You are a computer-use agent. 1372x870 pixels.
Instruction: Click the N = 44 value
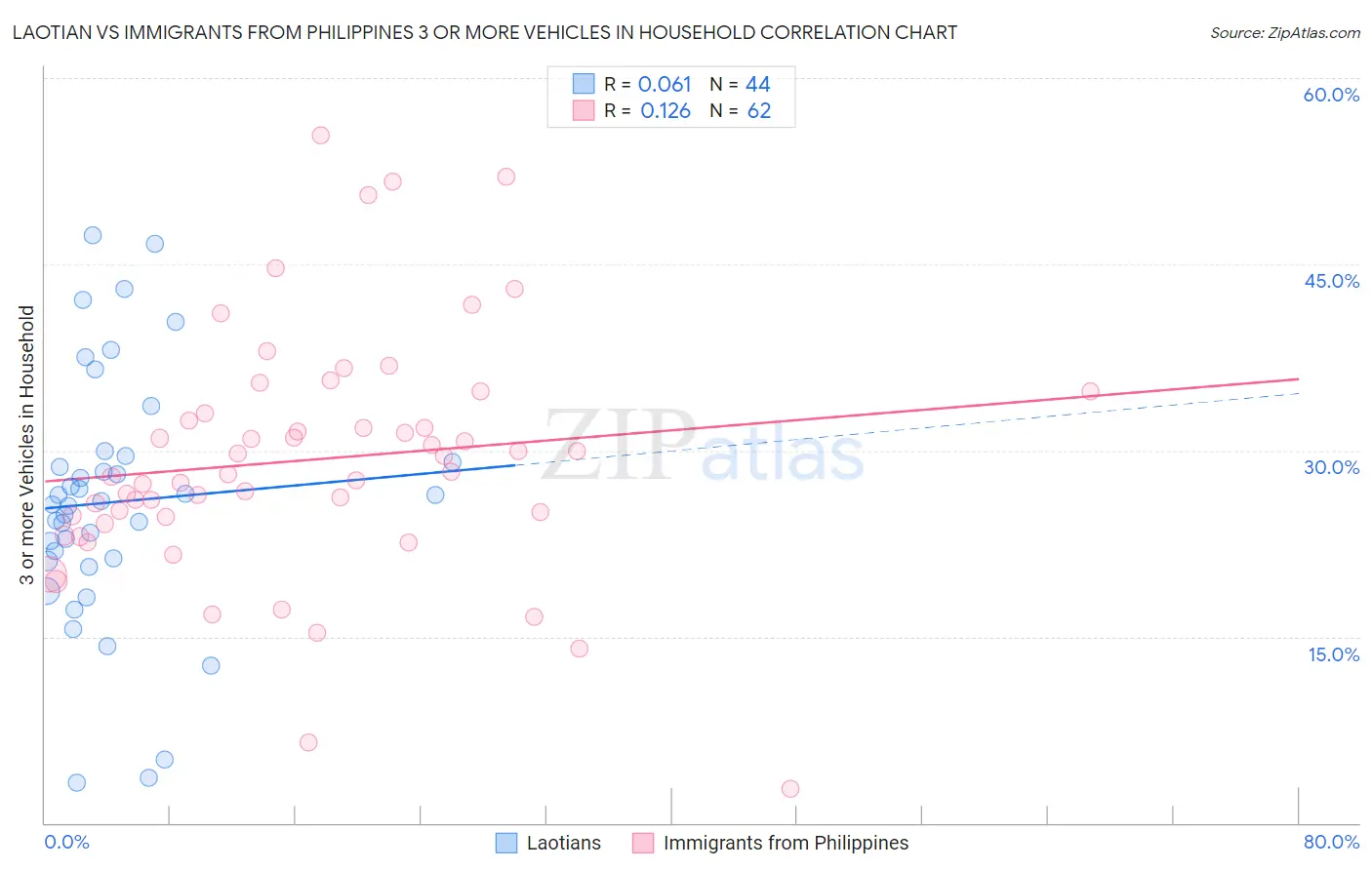pos(740,84)
